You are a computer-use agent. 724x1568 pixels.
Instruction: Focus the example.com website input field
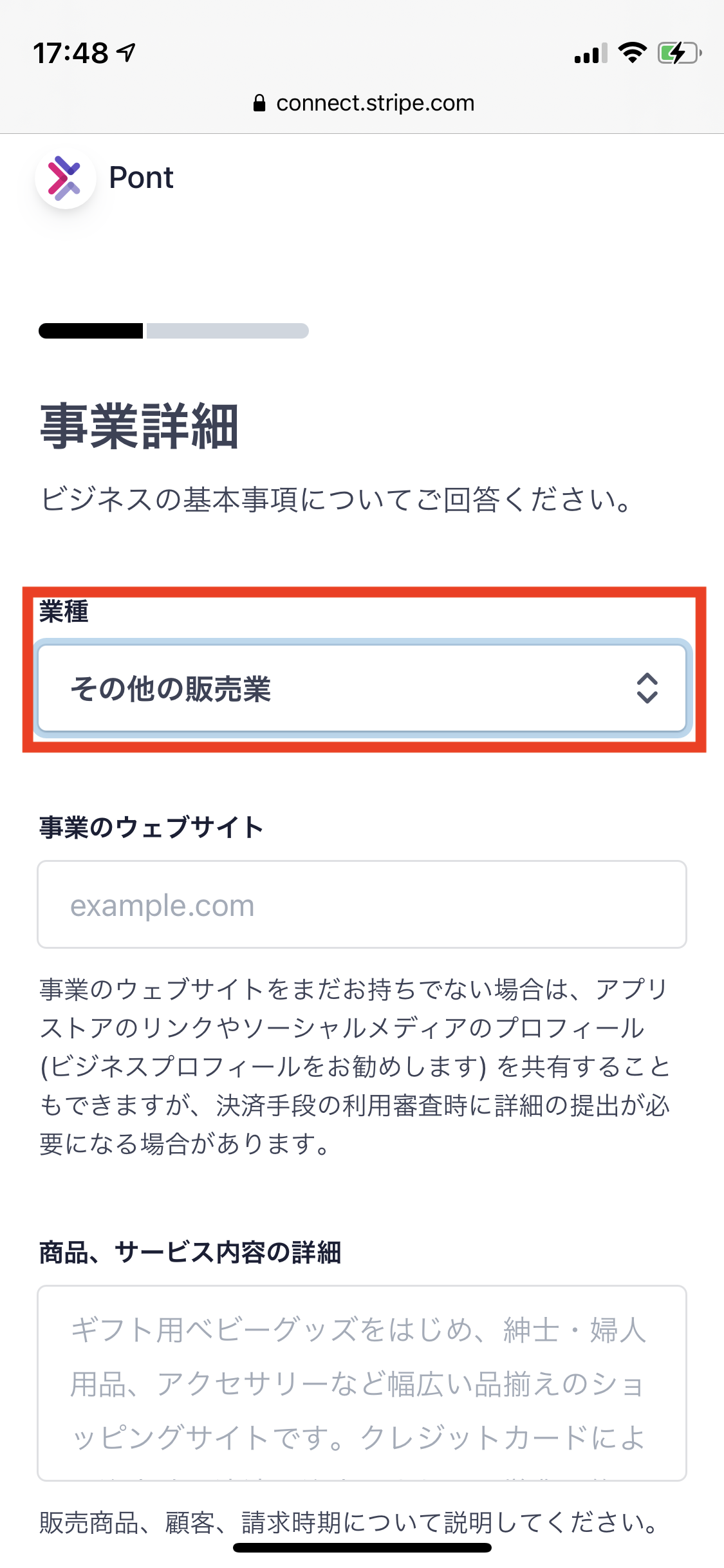[x=362, y=904]
